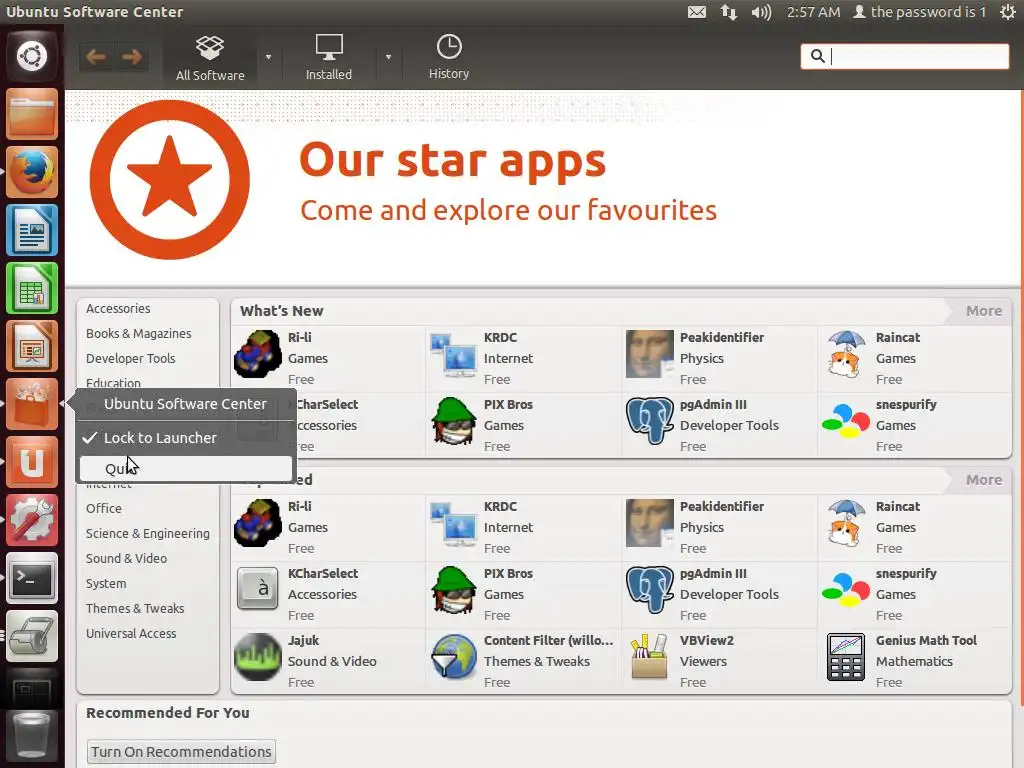Open the All Software view
Screen dimensions: 1024x768
[210, 57]
